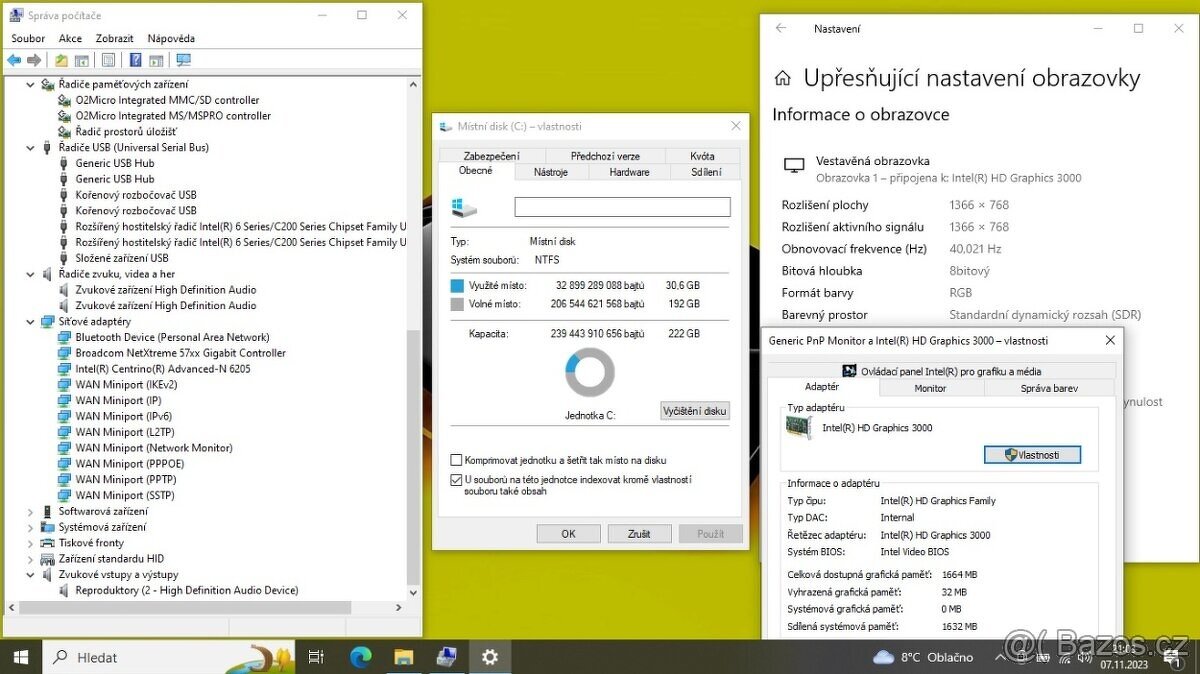Click the Vlastnosti button in the adapter dialog

point(1032,454)
